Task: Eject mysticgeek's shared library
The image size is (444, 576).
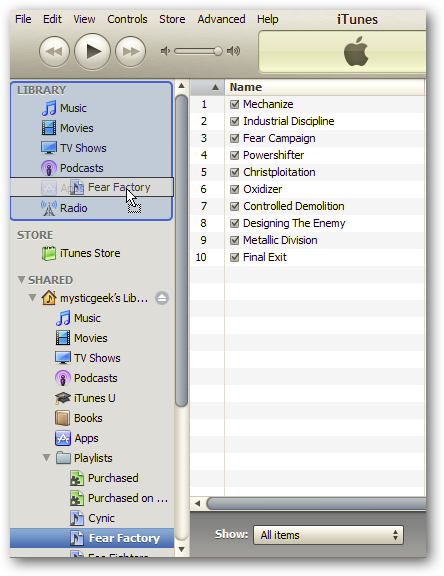Action: pyautogui.click(x=162, y=298)
